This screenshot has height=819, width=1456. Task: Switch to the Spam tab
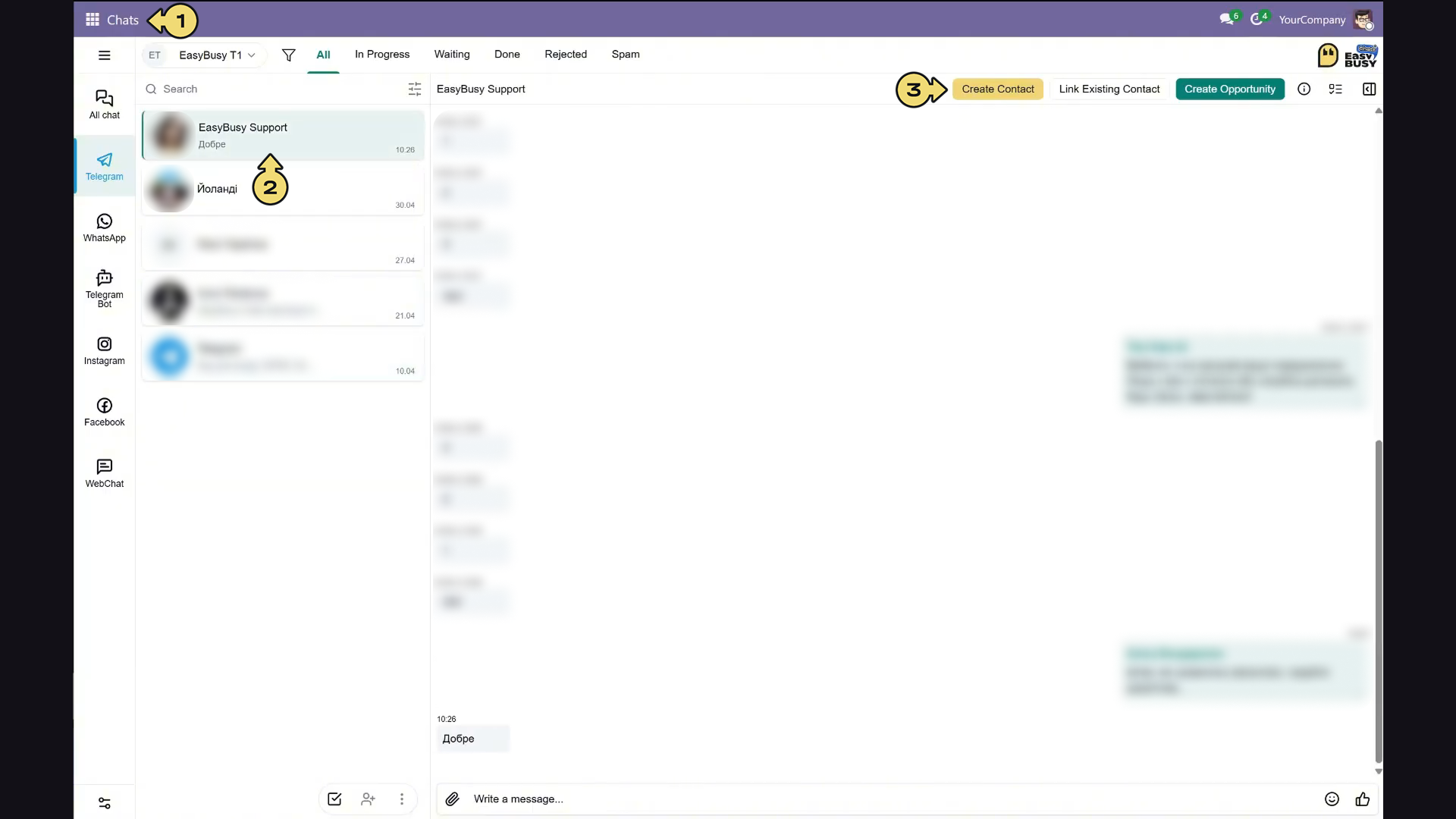pyautogui.click(x=626, y=55)
